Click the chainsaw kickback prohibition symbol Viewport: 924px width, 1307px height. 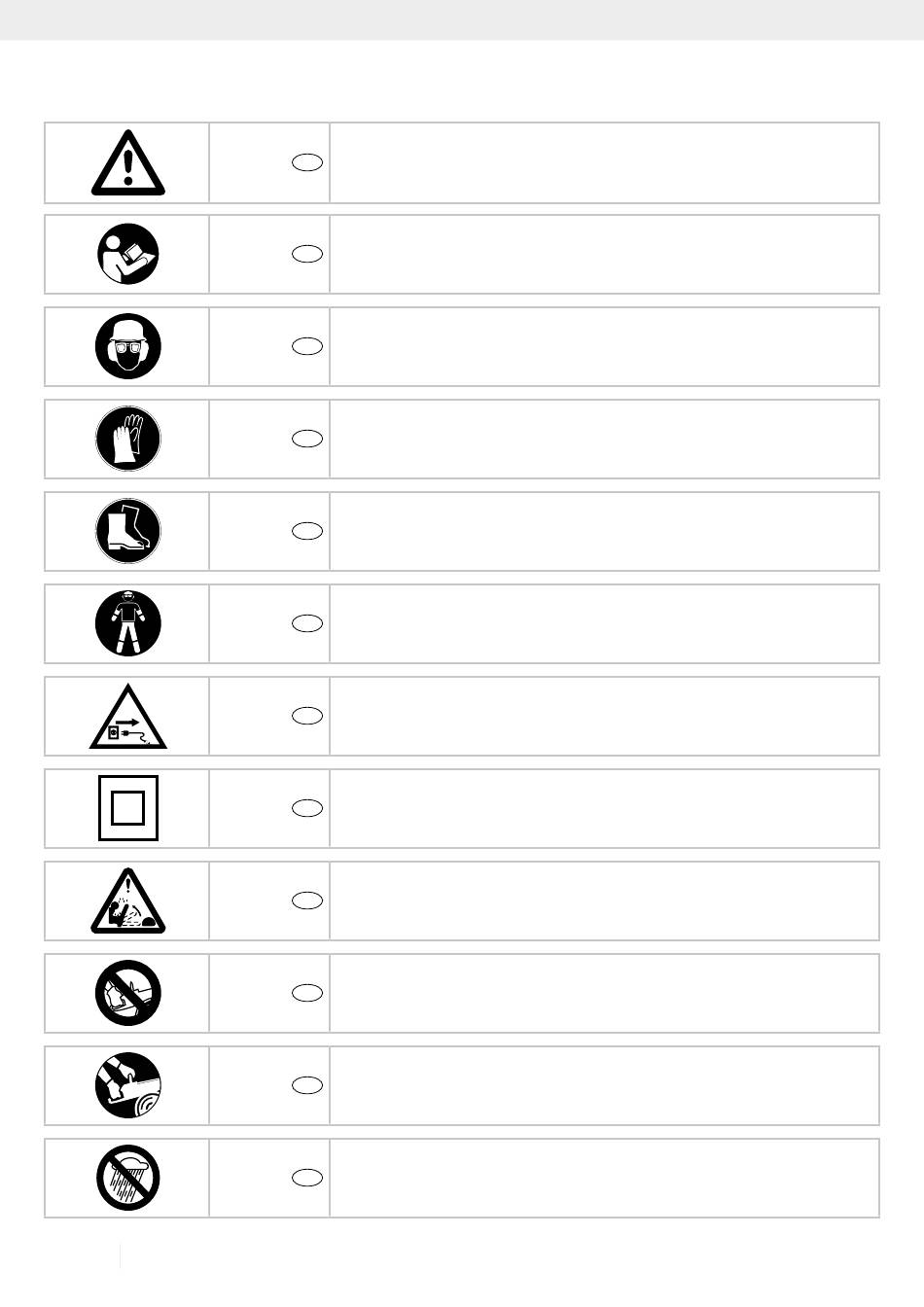128,993
